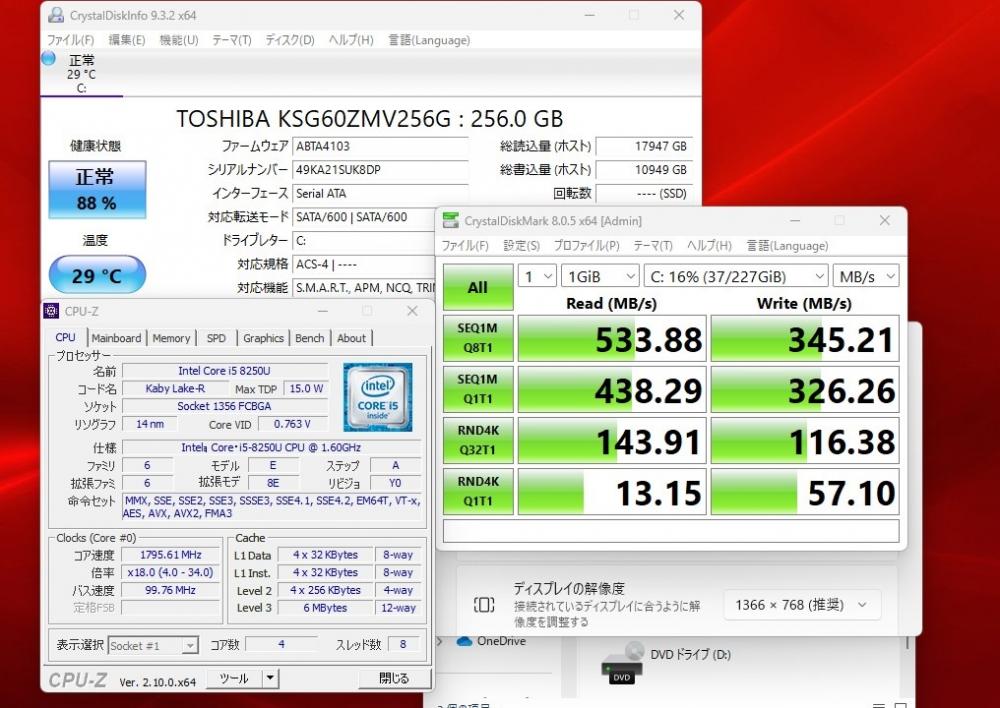
Task: Click the CPU-Z title bar app icon
Action: 51,311
